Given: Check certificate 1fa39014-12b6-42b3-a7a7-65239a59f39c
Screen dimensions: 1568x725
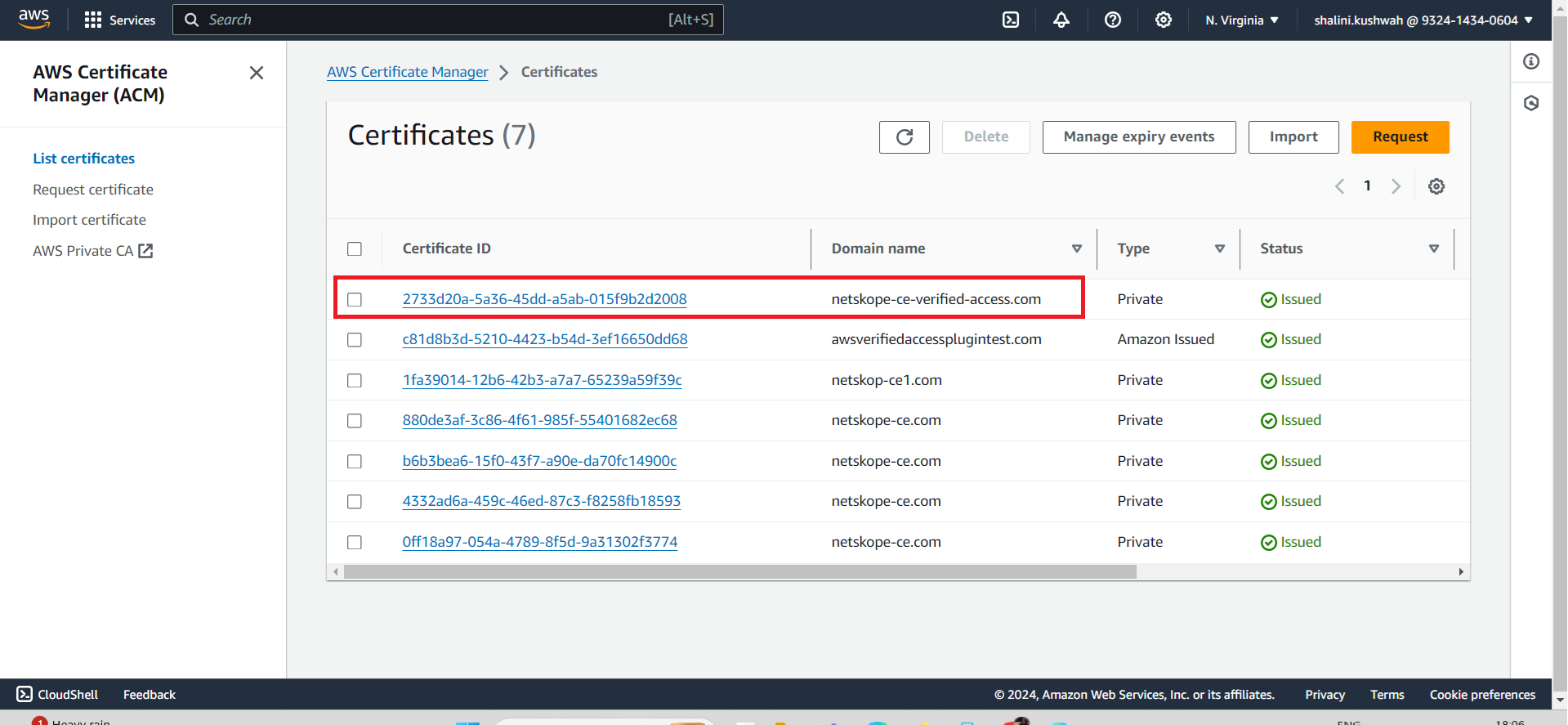Looking at the screenshot, I should click(x=355, y=380).
